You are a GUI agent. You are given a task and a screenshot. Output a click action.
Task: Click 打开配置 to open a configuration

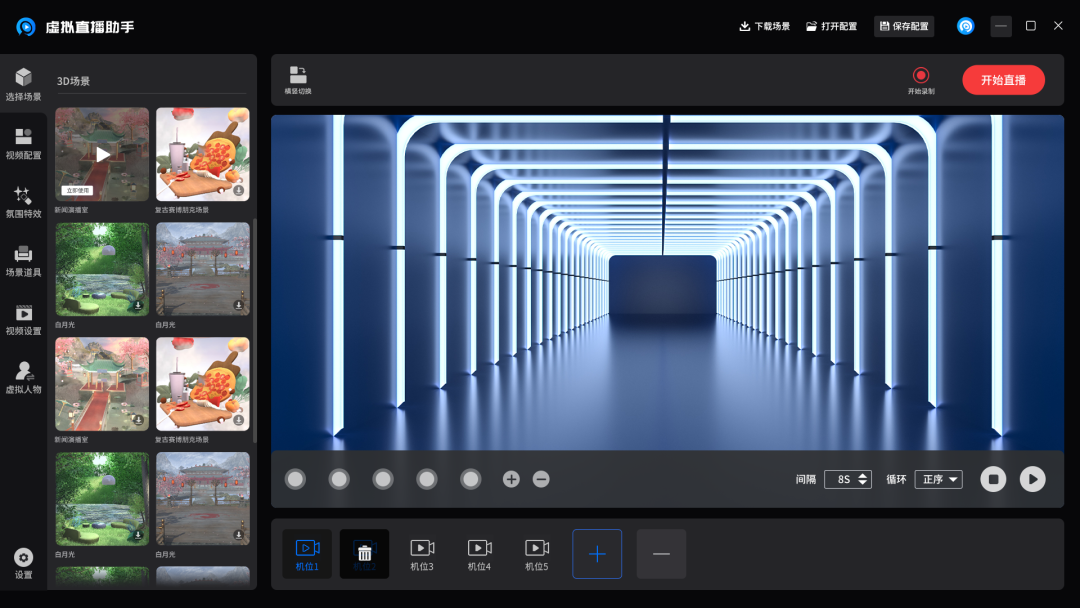pyautogui.click(x=831, y=26)
